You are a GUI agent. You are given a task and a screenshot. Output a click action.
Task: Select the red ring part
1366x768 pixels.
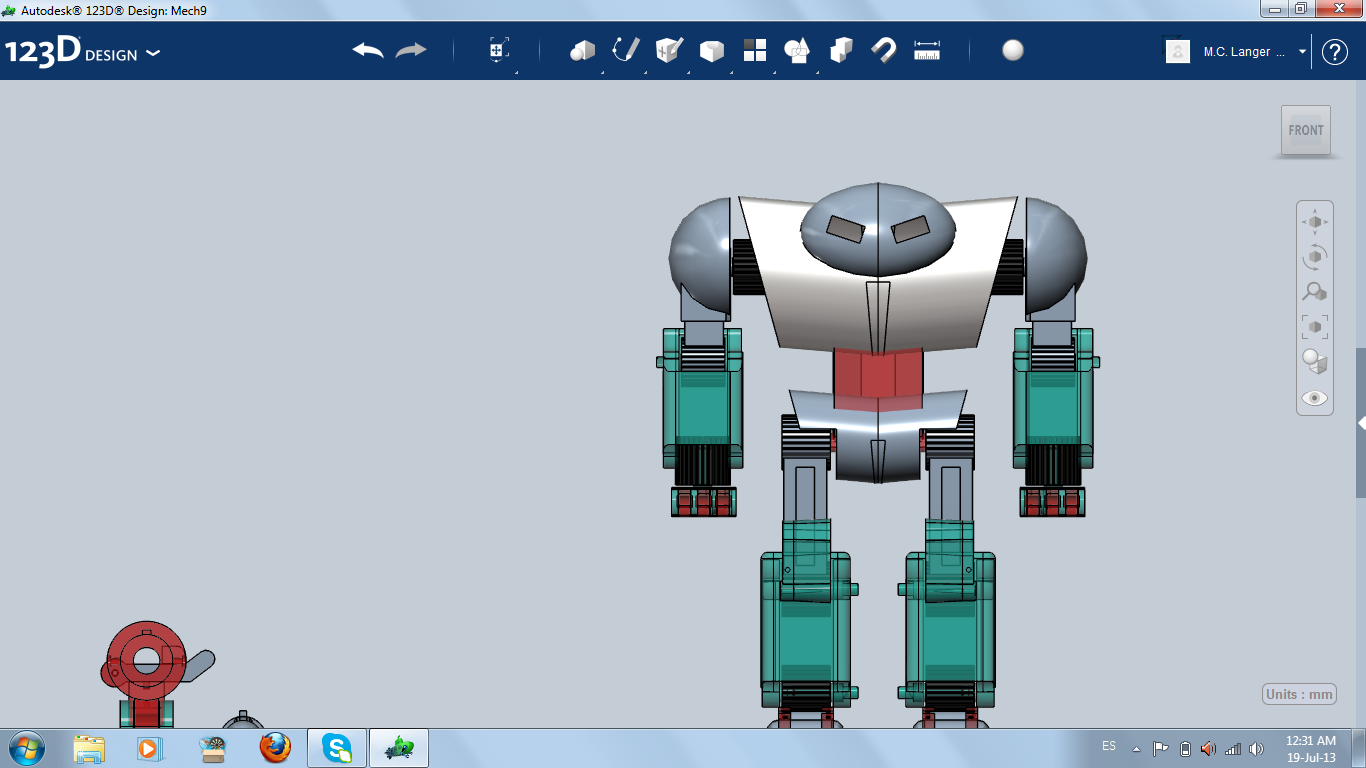click(146, 660)
